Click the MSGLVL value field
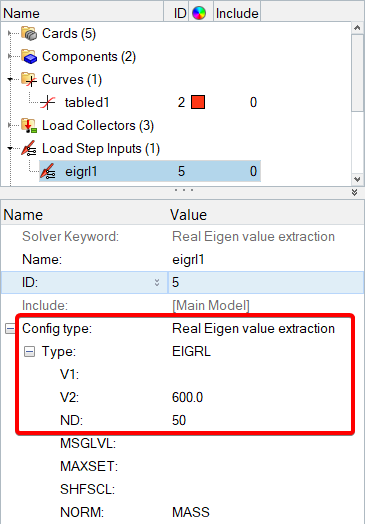 coord(266,443)
